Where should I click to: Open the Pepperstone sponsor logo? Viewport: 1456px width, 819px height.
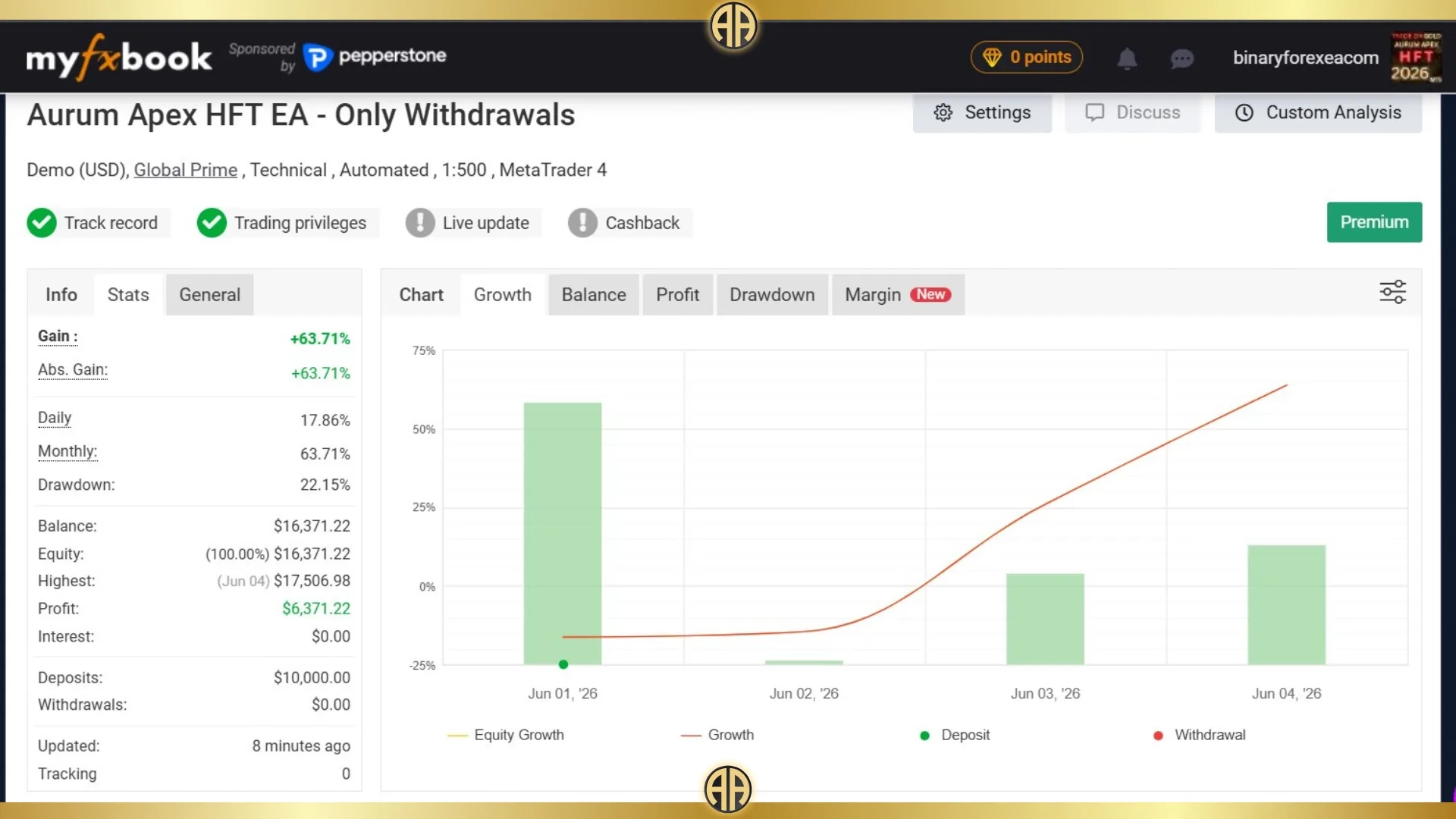click(375, 56)
